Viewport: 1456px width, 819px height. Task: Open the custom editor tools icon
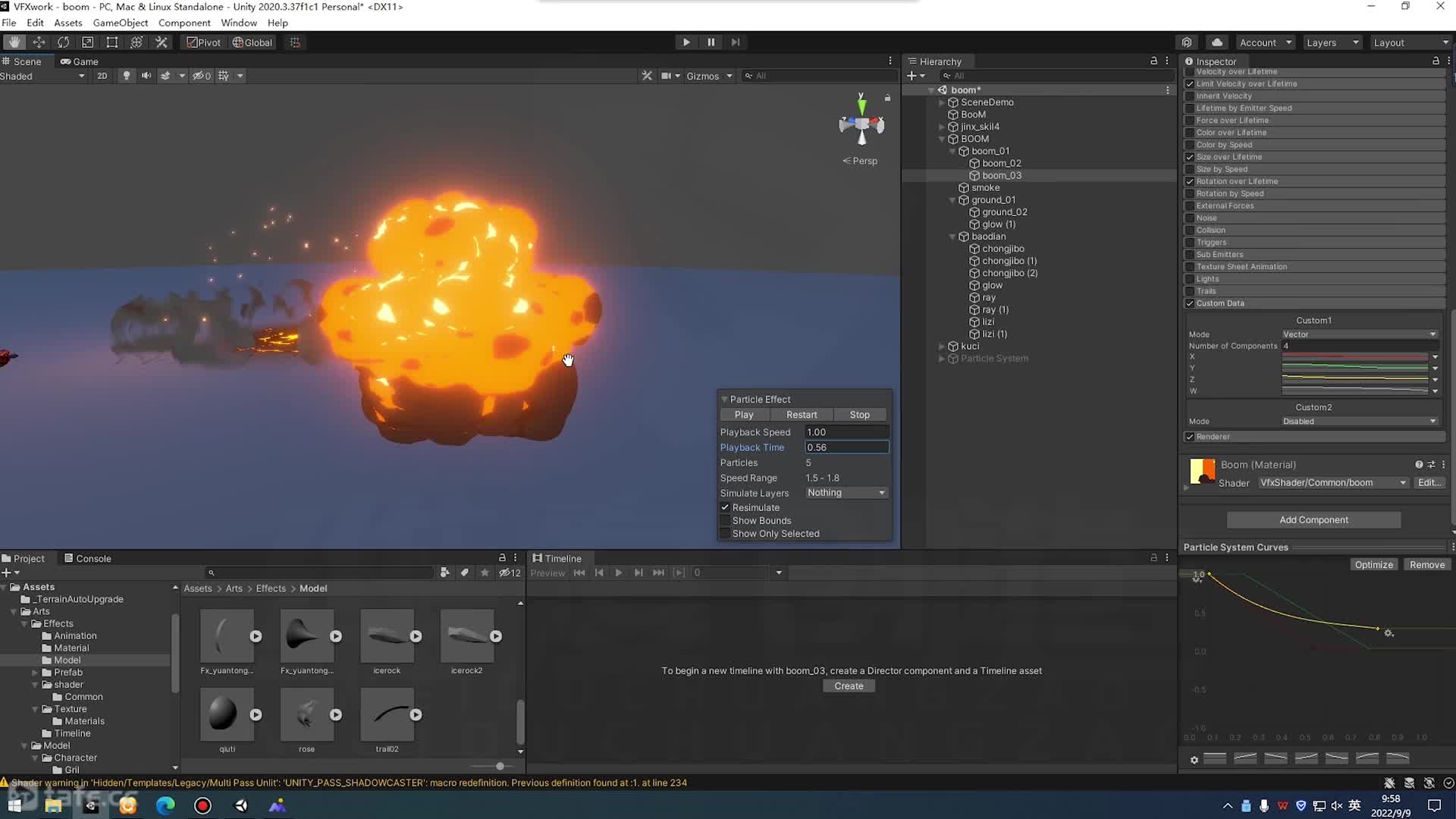161,42
